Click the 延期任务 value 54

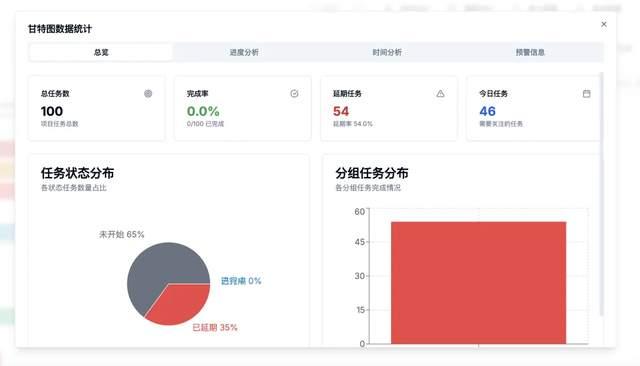tap(341, 111)
